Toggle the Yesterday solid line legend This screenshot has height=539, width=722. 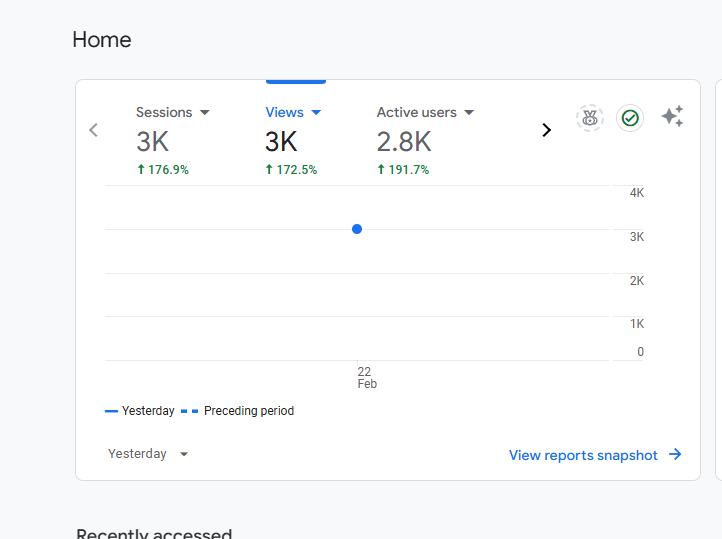pos(140,411)
